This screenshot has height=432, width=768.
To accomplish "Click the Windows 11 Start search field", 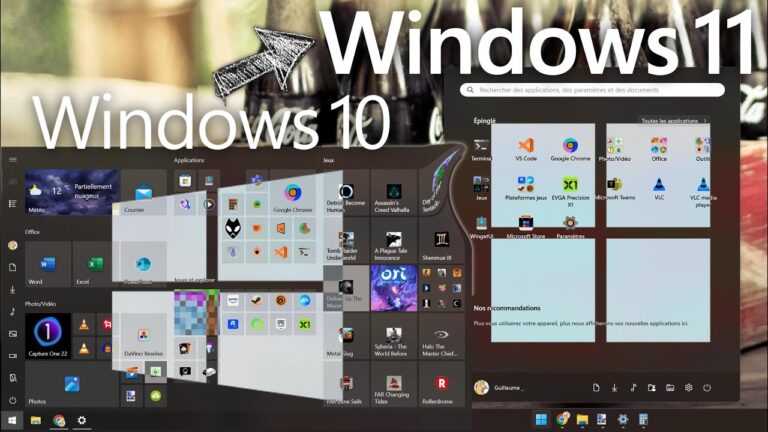I will (592, 90).
